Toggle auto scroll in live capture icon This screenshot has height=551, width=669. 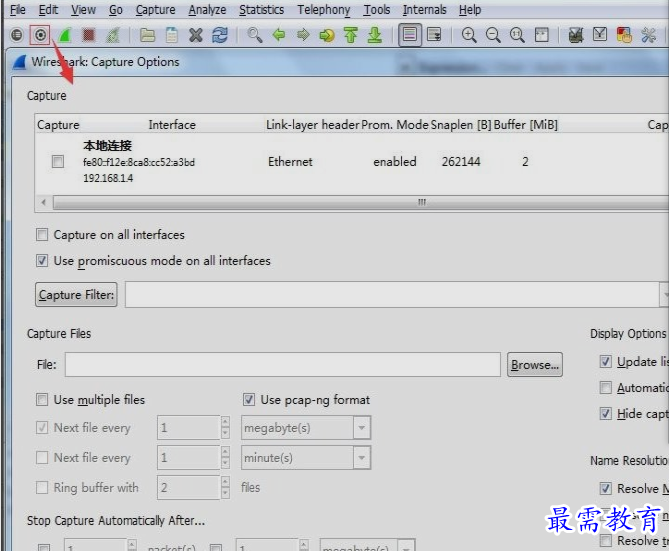[434, 35]
